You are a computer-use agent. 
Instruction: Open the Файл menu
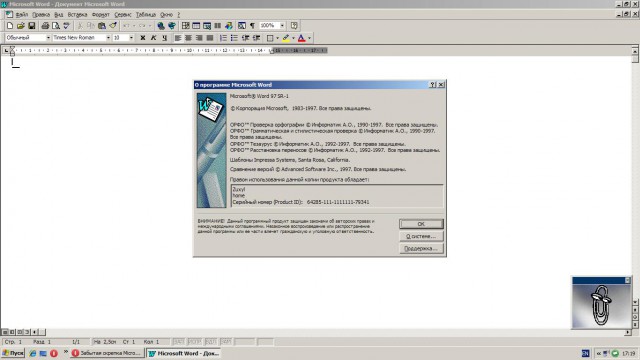22,15
